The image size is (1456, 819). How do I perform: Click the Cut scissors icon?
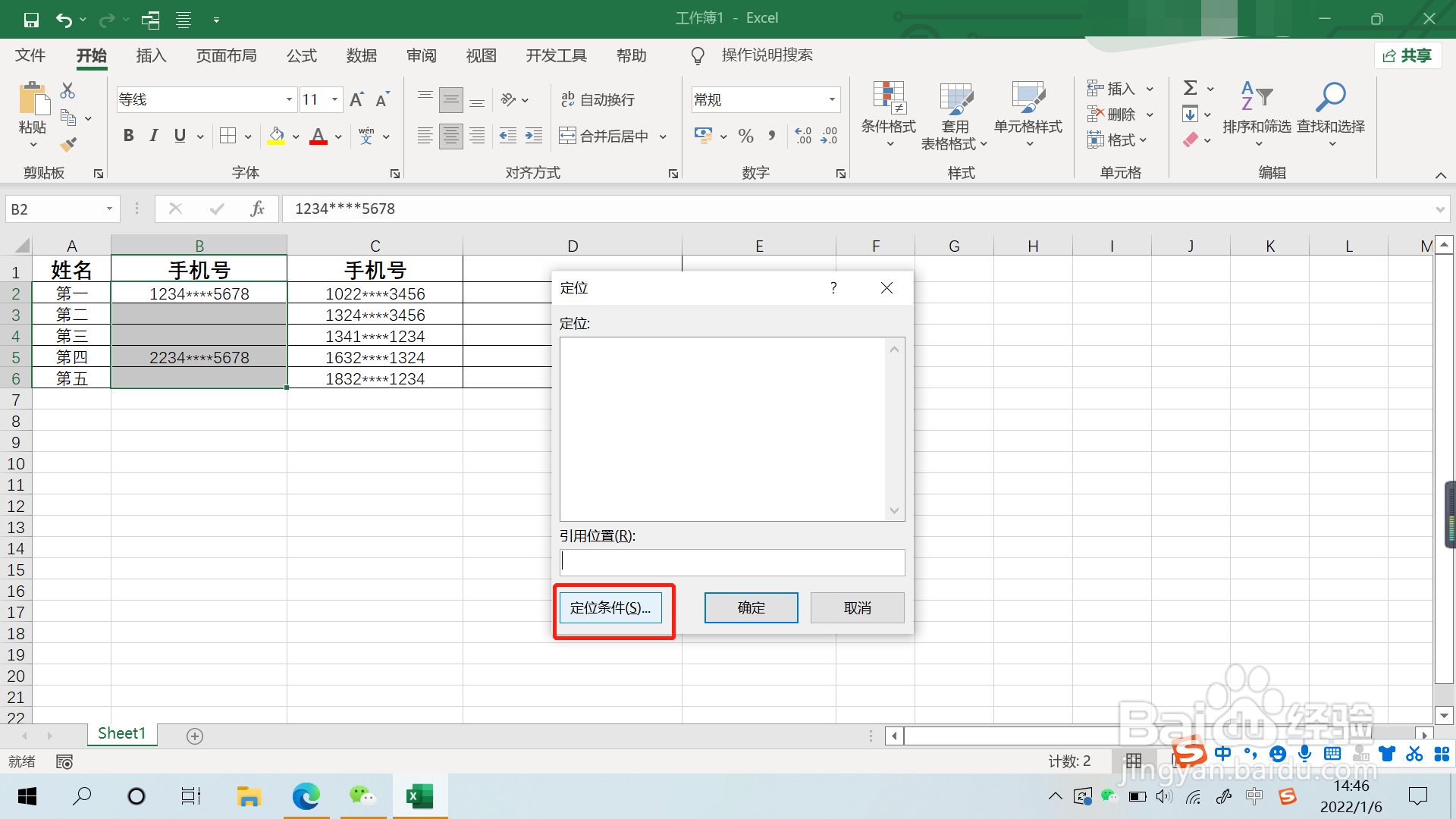click(67, 91)
